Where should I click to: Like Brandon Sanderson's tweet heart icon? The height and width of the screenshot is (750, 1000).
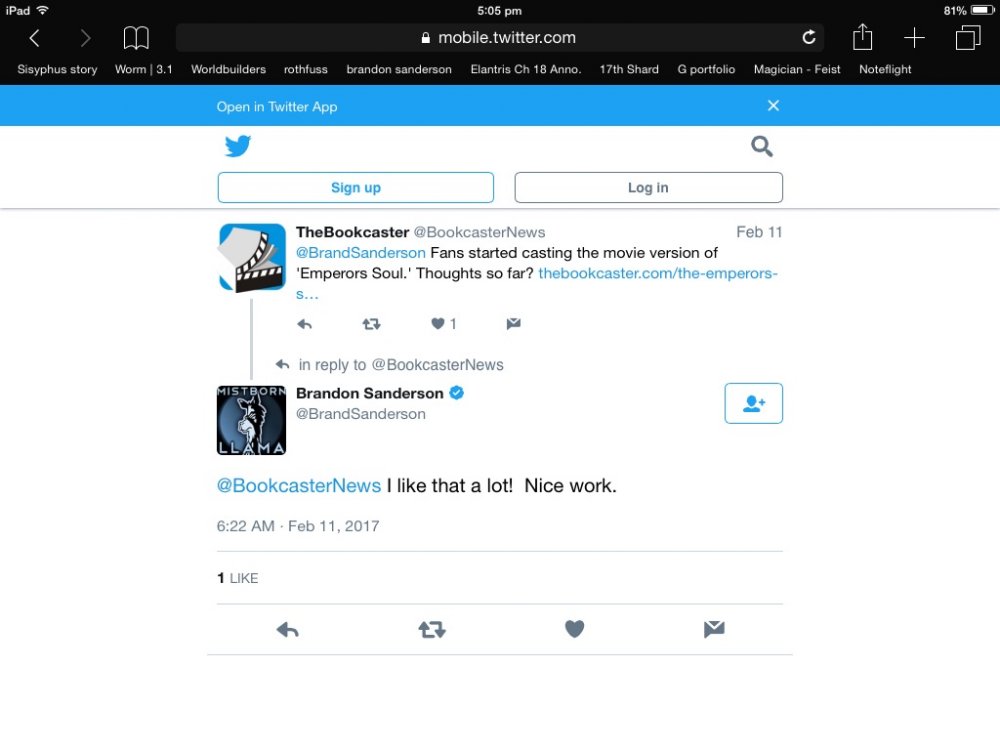pos(575,629)
